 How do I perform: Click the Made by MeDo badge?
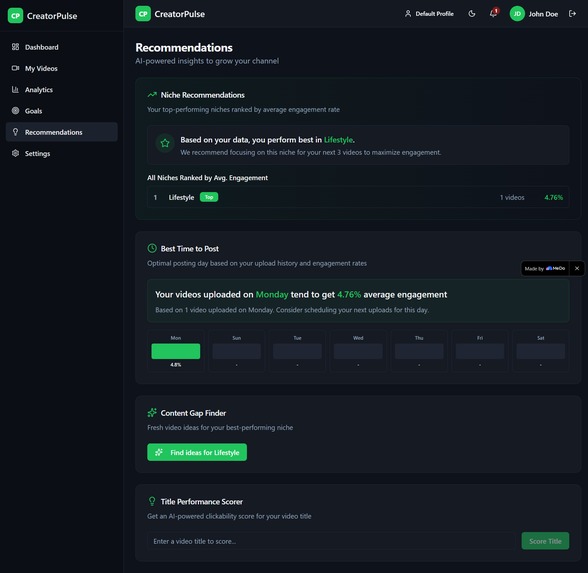click(x=545, y=268)
